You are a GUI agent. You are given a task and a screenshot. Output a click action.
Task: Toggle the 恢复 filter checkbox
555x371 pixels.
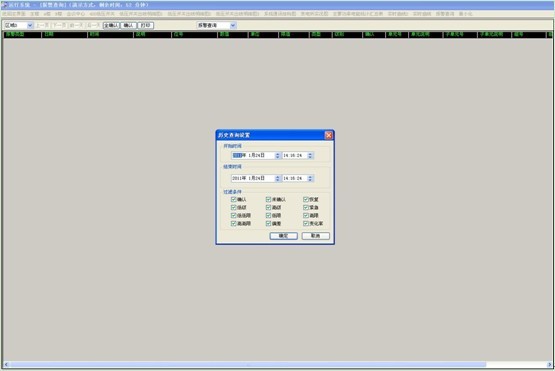click(x=306, y=199)
